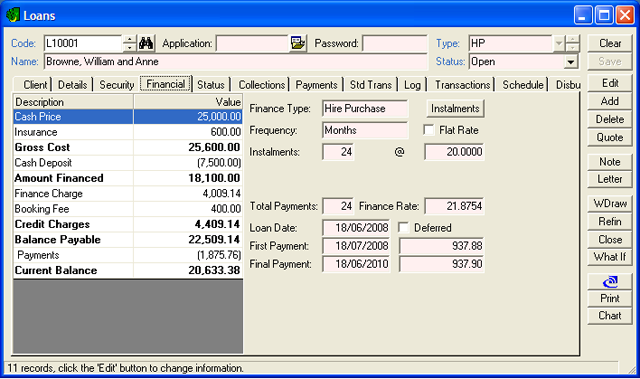Tick the Flat Rate checkbox

click(x=429, y=130)
